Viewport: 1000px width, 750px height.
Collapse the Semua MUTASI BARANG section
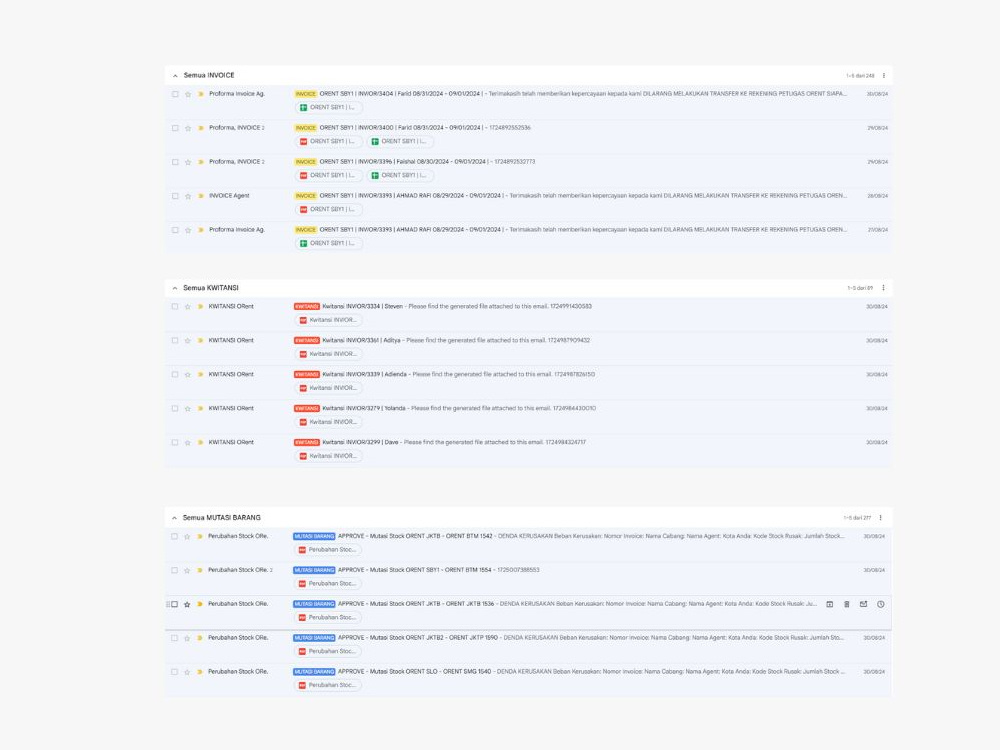(x=174, y=518)
